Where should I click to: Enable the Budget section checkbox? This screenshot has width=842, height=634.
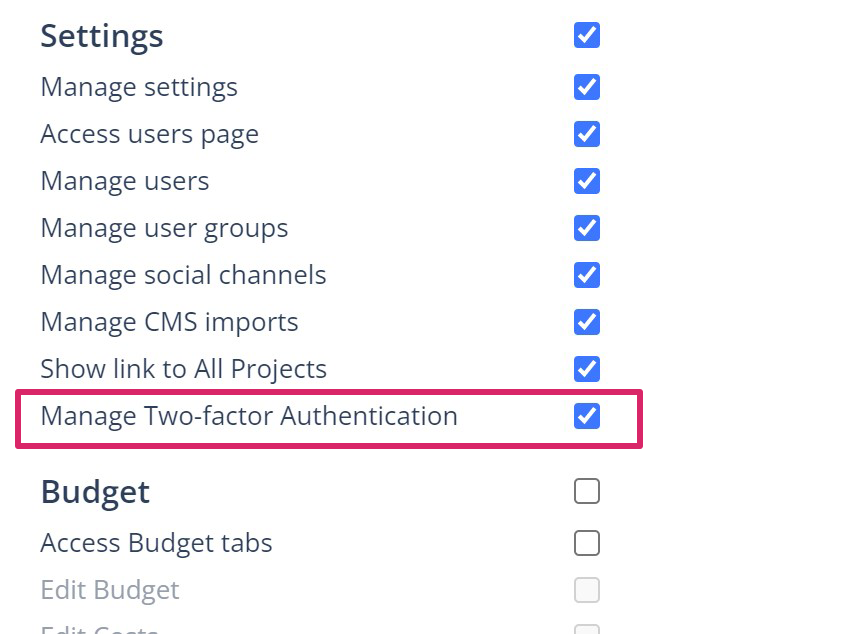587,491
